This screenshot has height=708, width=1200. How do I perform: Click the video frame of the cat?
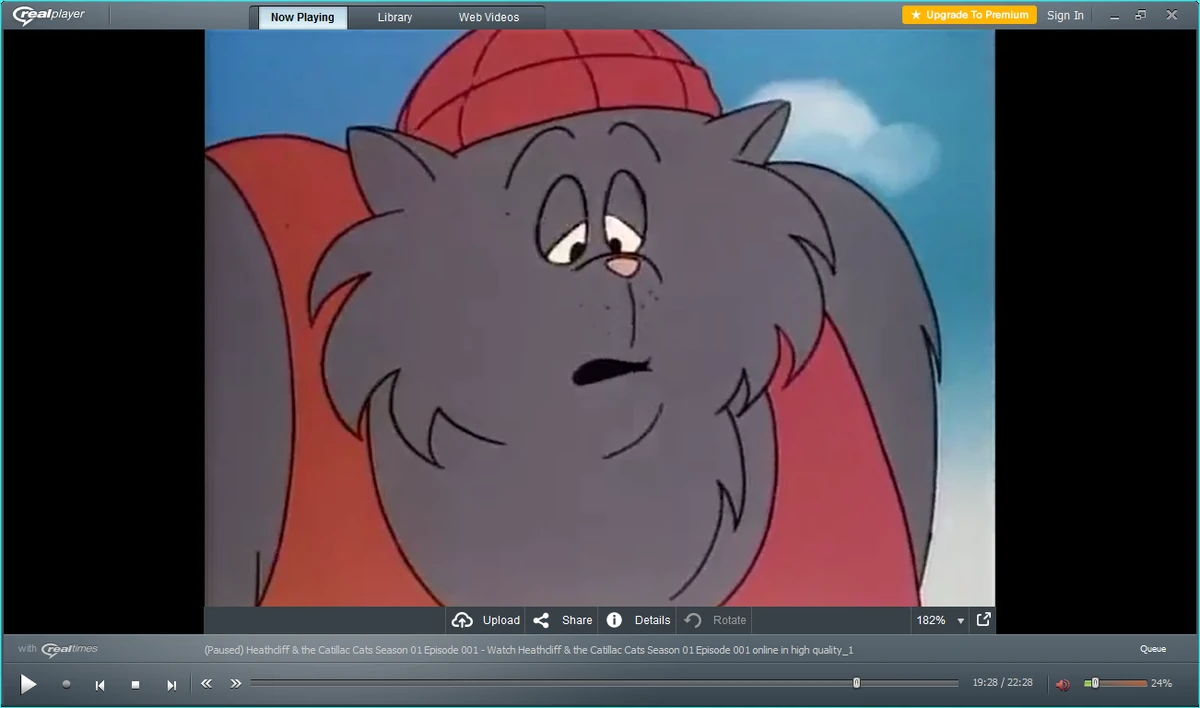tap(600, 318)
